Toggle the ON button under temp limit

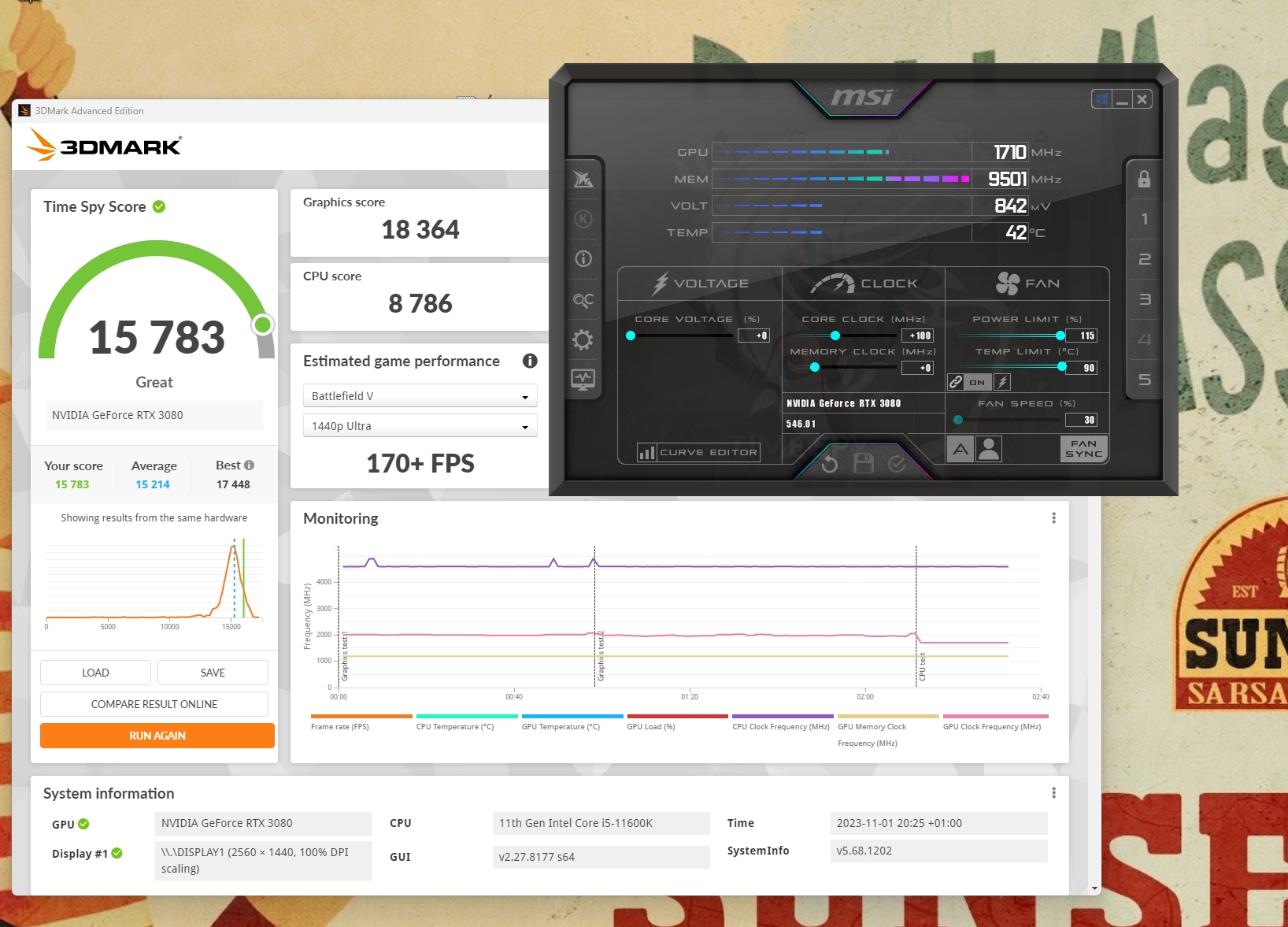tap(977, 382)
